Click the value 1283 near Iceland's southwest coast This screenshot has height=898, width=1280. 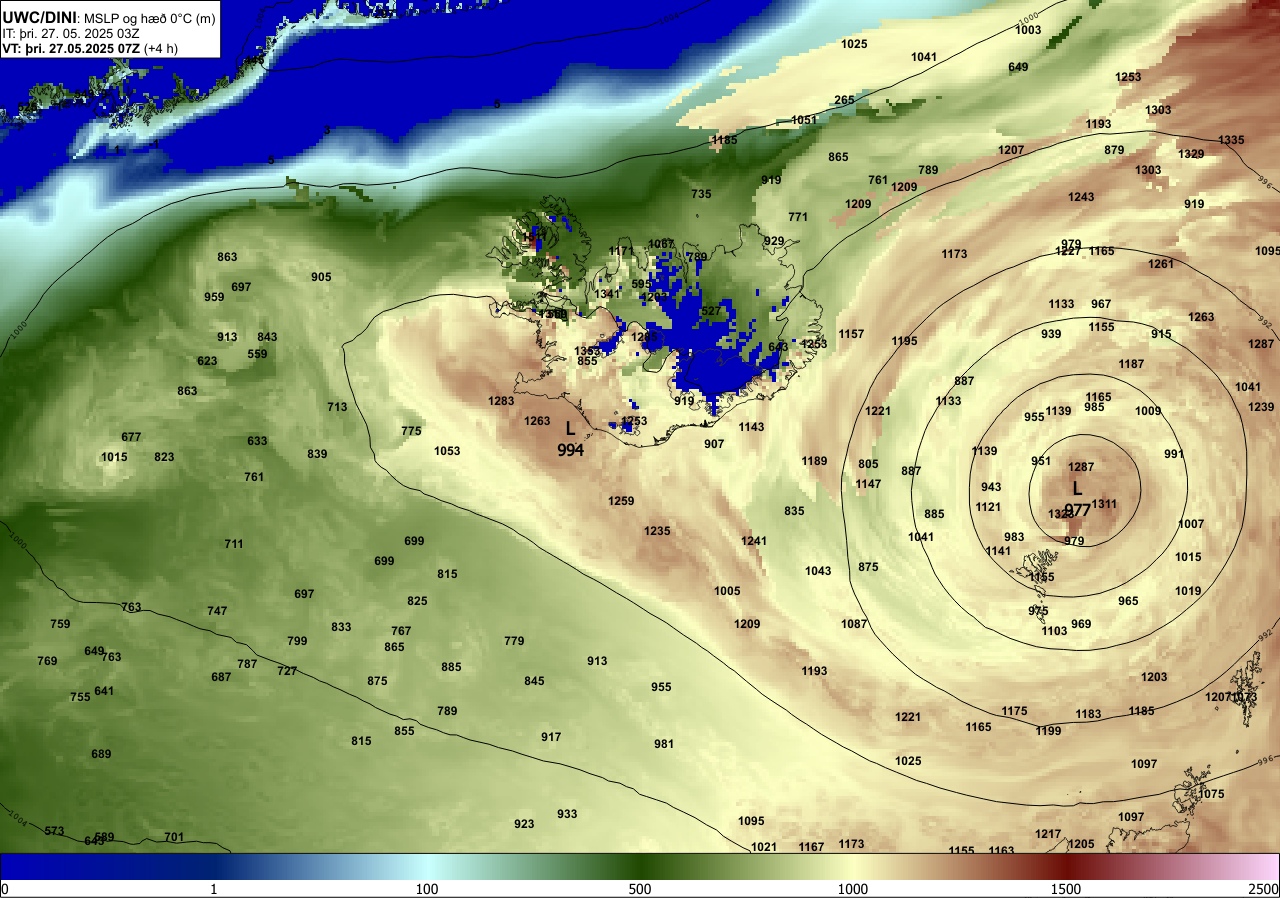pos(501,401)
